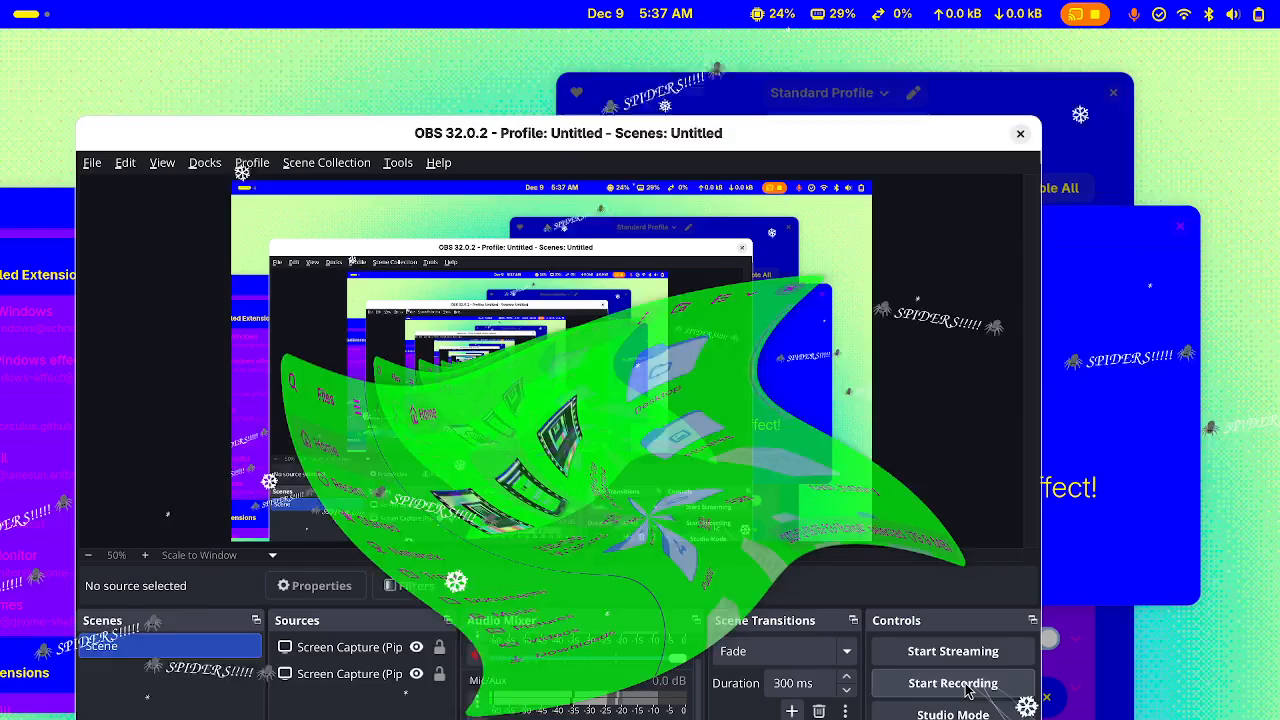The width and height of the screenshot is (1280, 720).
Task: Click the pencil edit icon beside Standard Profile
Action: pos(913,93)
